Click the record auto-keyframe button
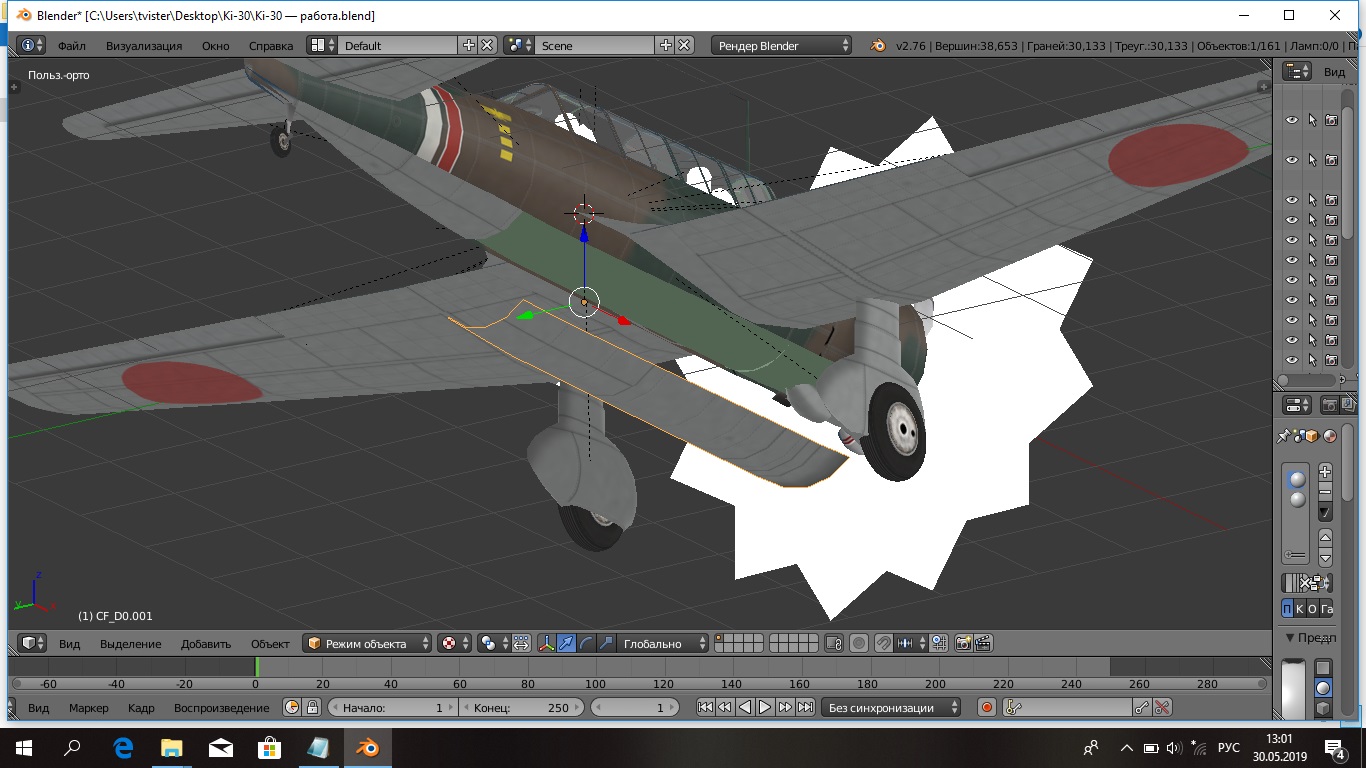 (x=987, y=708)
